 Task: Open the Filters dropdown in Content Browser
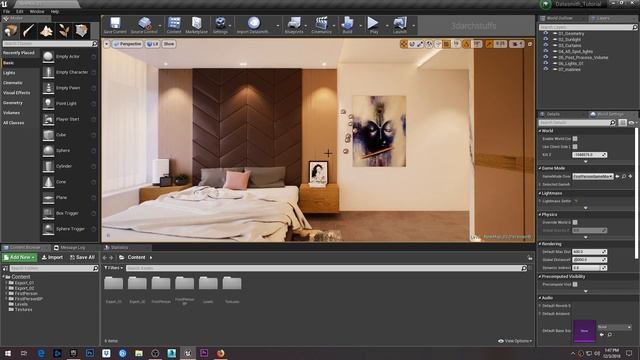coord(113,268)
